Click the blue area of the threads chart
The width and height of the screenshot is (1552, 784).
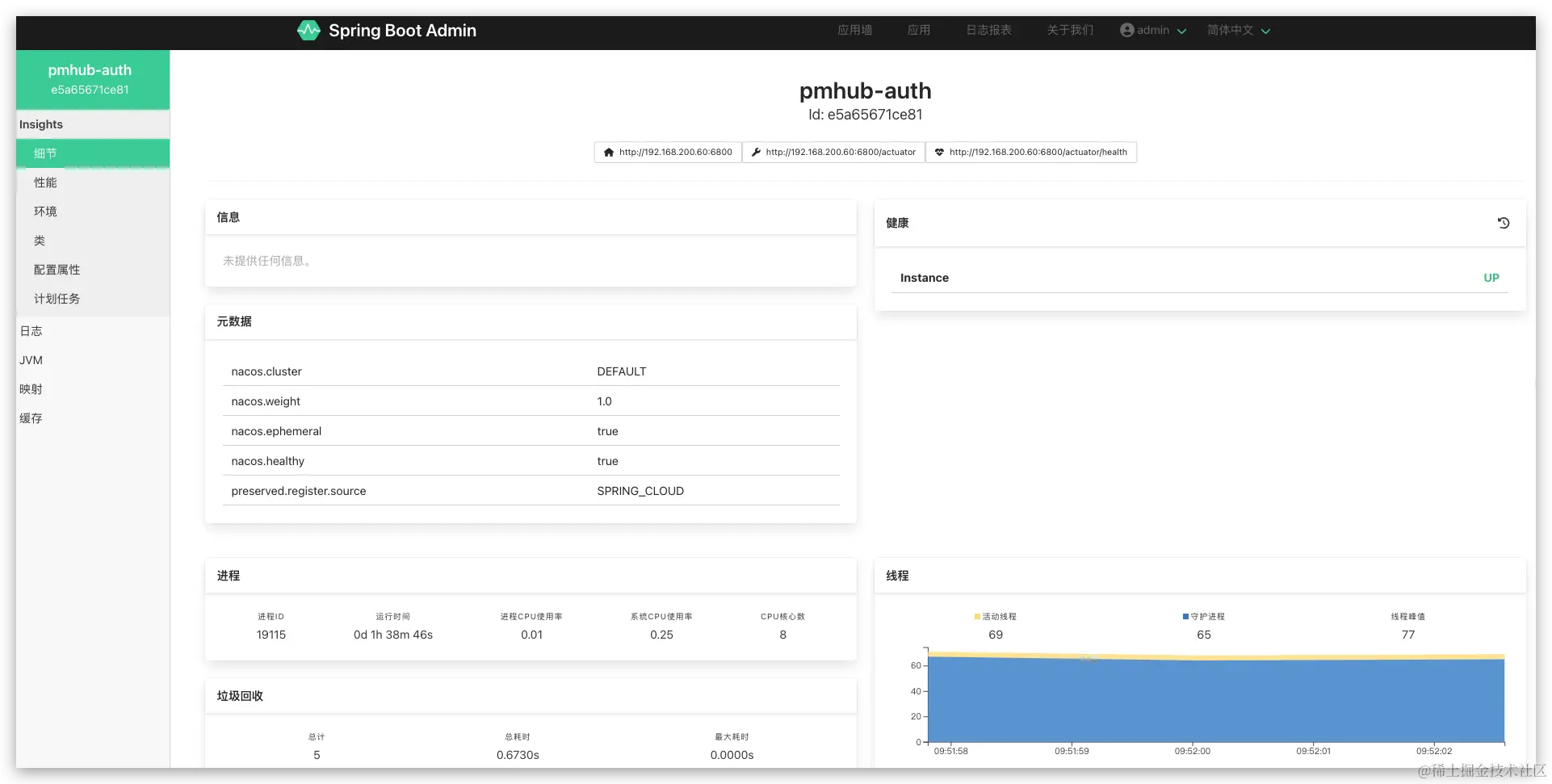coord(1216,701)
